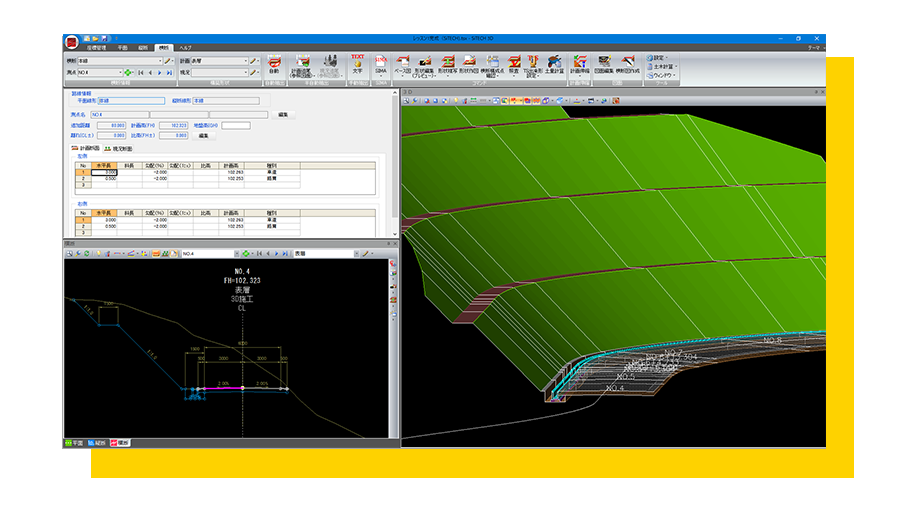Viewport: 916px width, 515px height.
Task: Click the 図面編集 ribbon icon
Action: [603, 64]
